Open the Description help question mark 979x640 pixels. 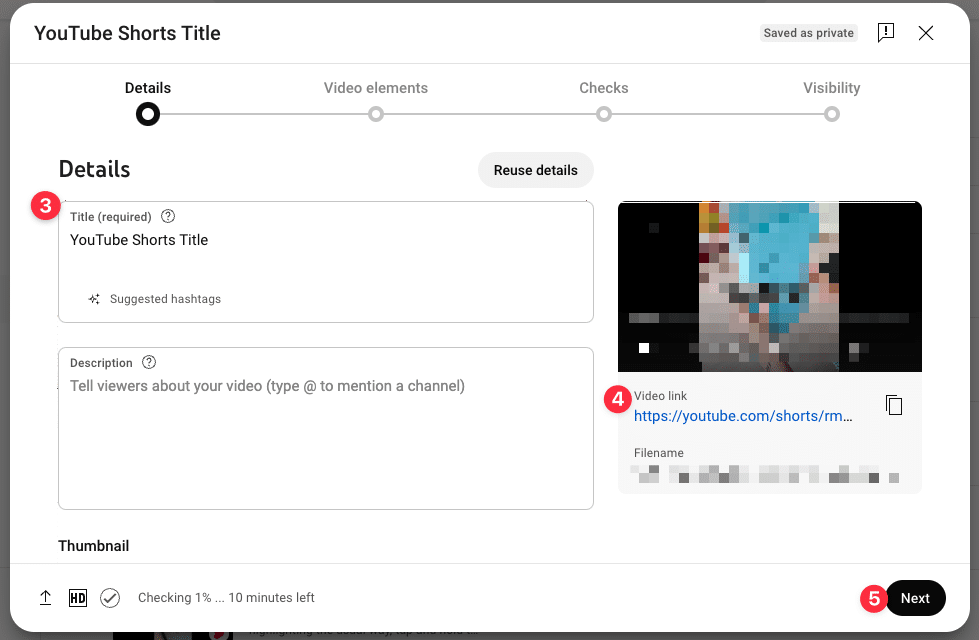click(149, 362)
